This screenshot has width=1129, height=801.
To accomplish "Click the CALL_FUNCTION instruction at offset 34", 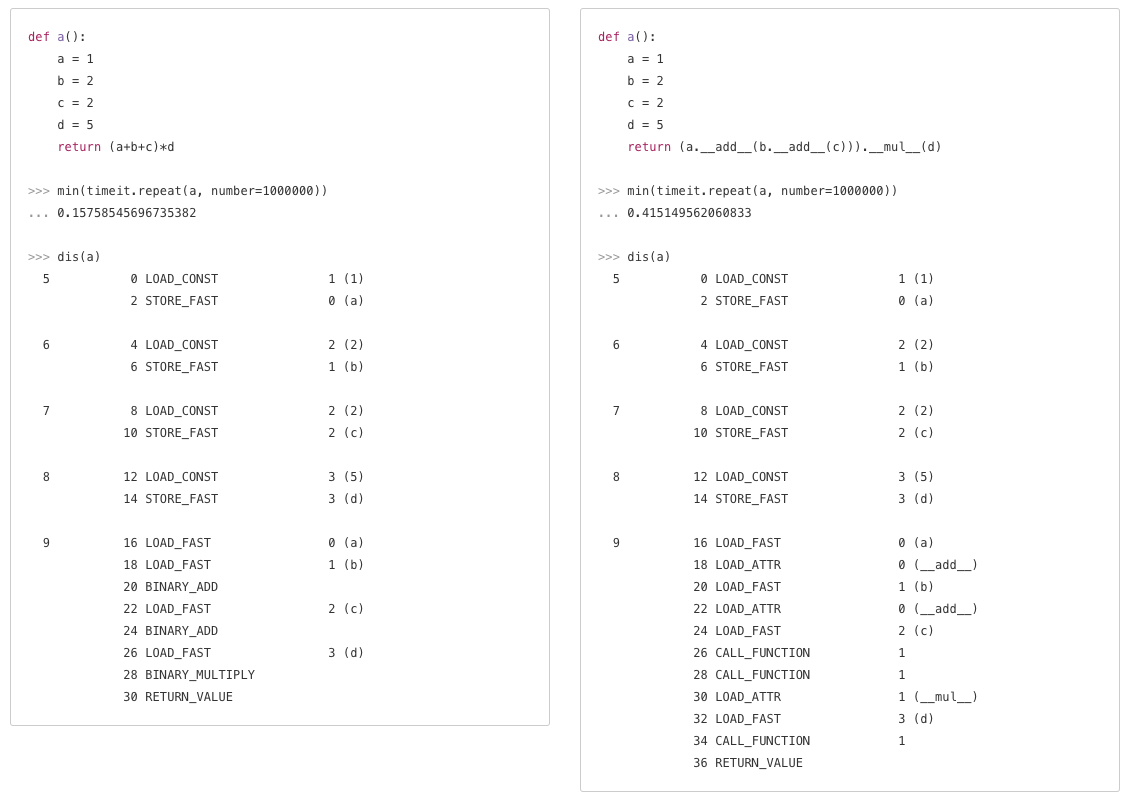I will click(x=799, y=741).
